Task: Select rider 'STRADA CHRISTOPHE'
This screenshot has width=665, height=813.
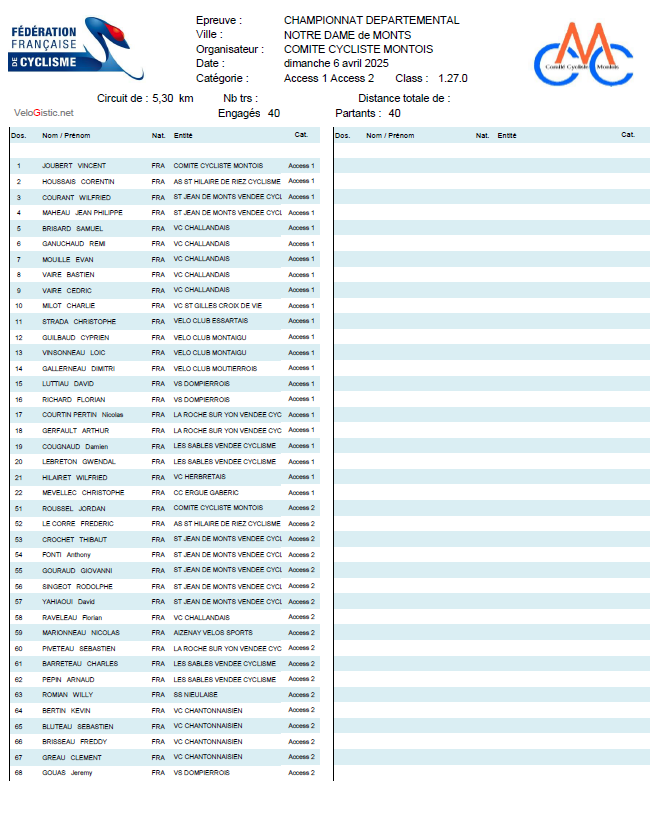Action: click(x=79, y=322)
